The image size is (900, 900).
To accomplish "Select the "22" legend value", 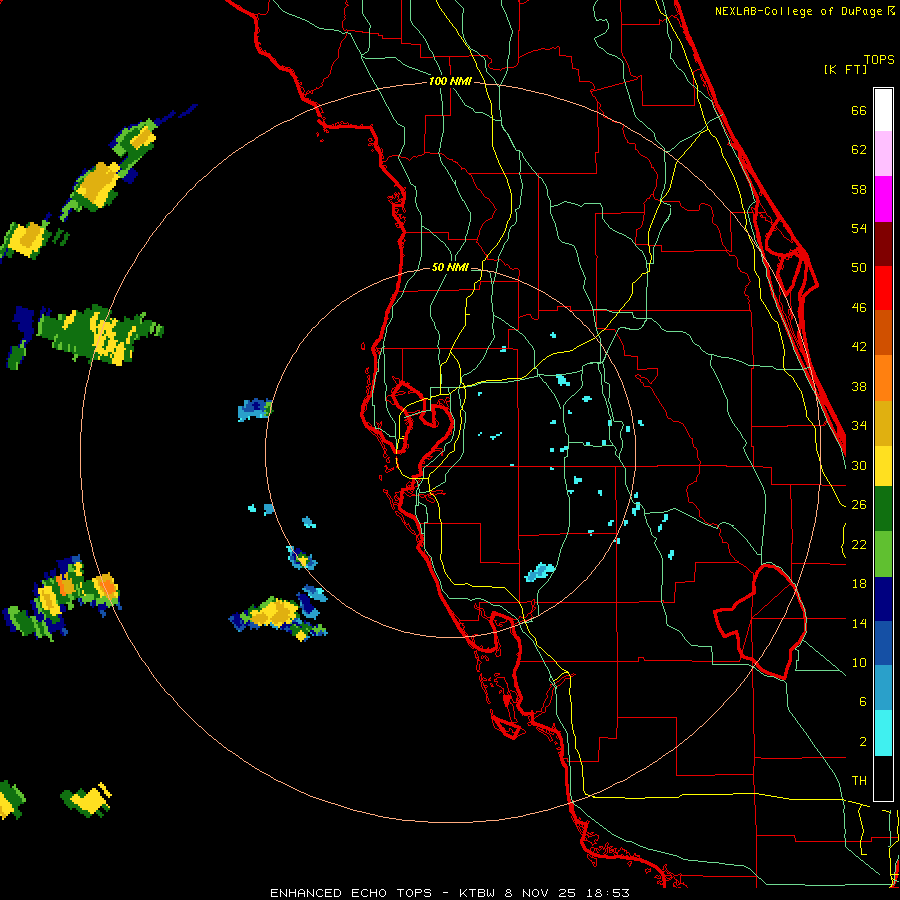I will [x=859, y=544].
